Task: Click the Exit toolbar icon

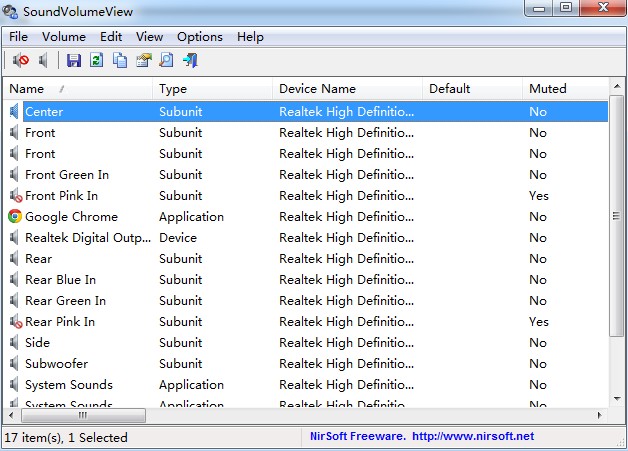Action: [x=190, y=60]
